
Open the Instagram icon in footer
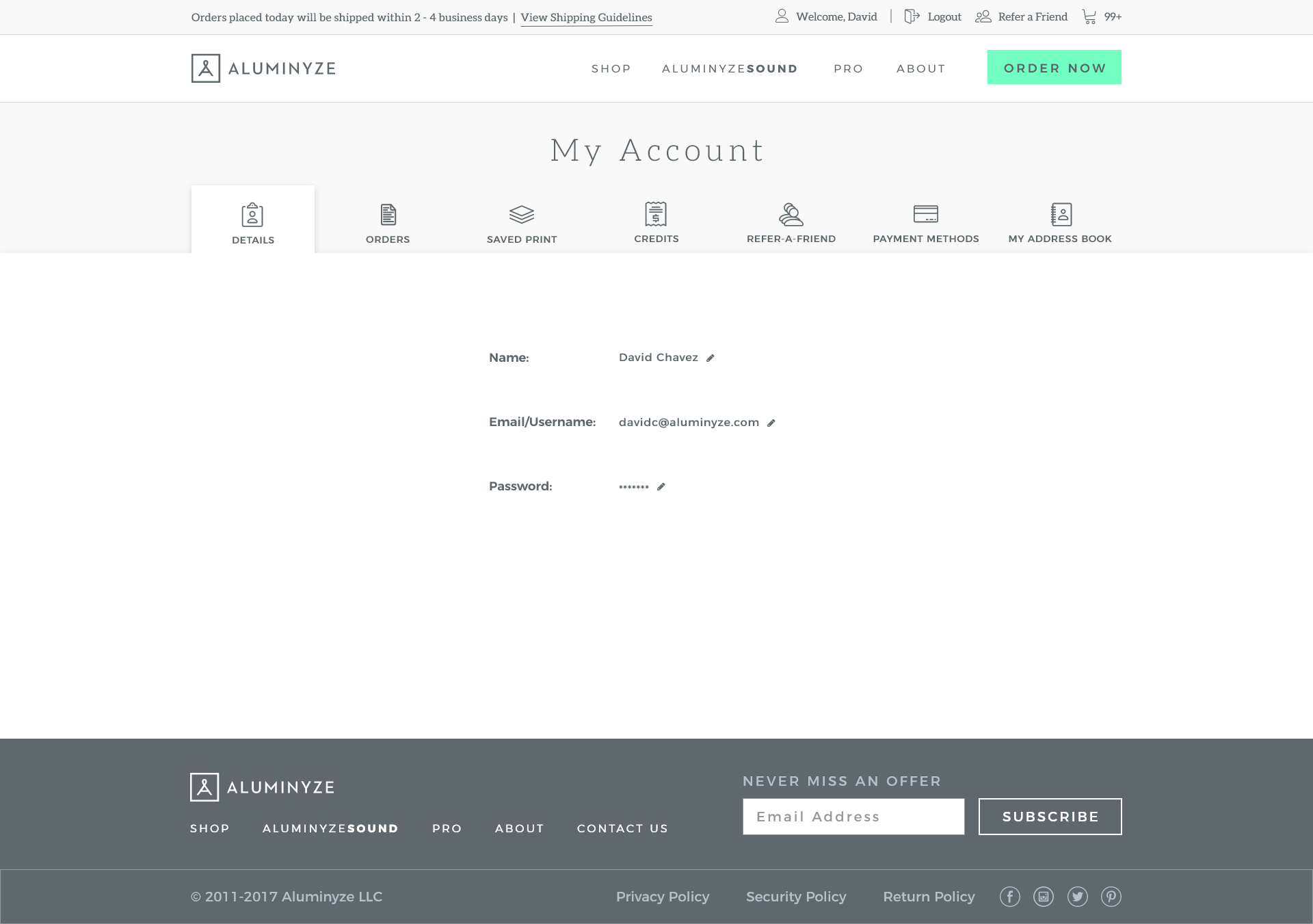[1044, 897]
